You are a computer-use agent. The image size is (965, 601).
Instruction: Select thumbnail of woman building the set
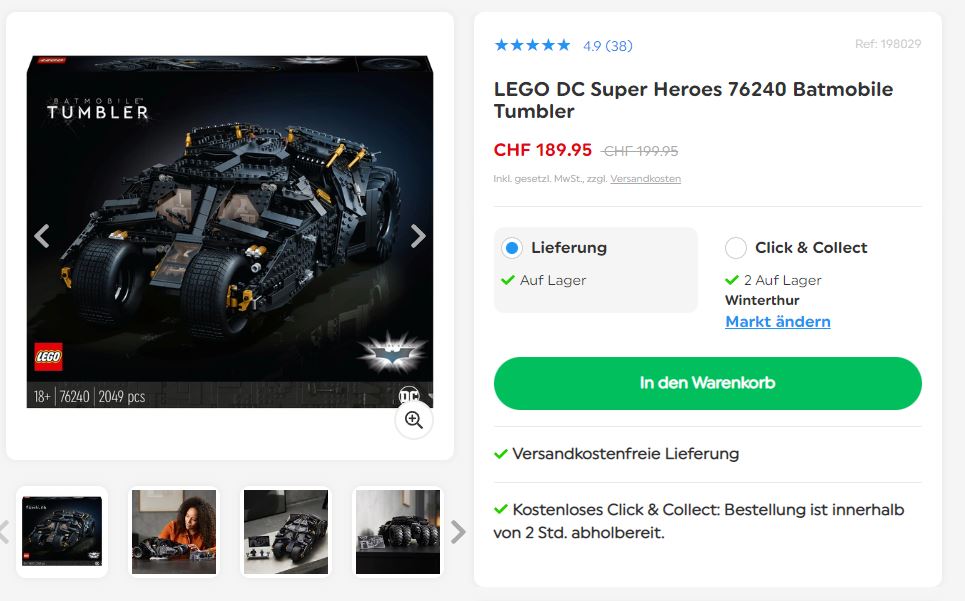point(174,532)
